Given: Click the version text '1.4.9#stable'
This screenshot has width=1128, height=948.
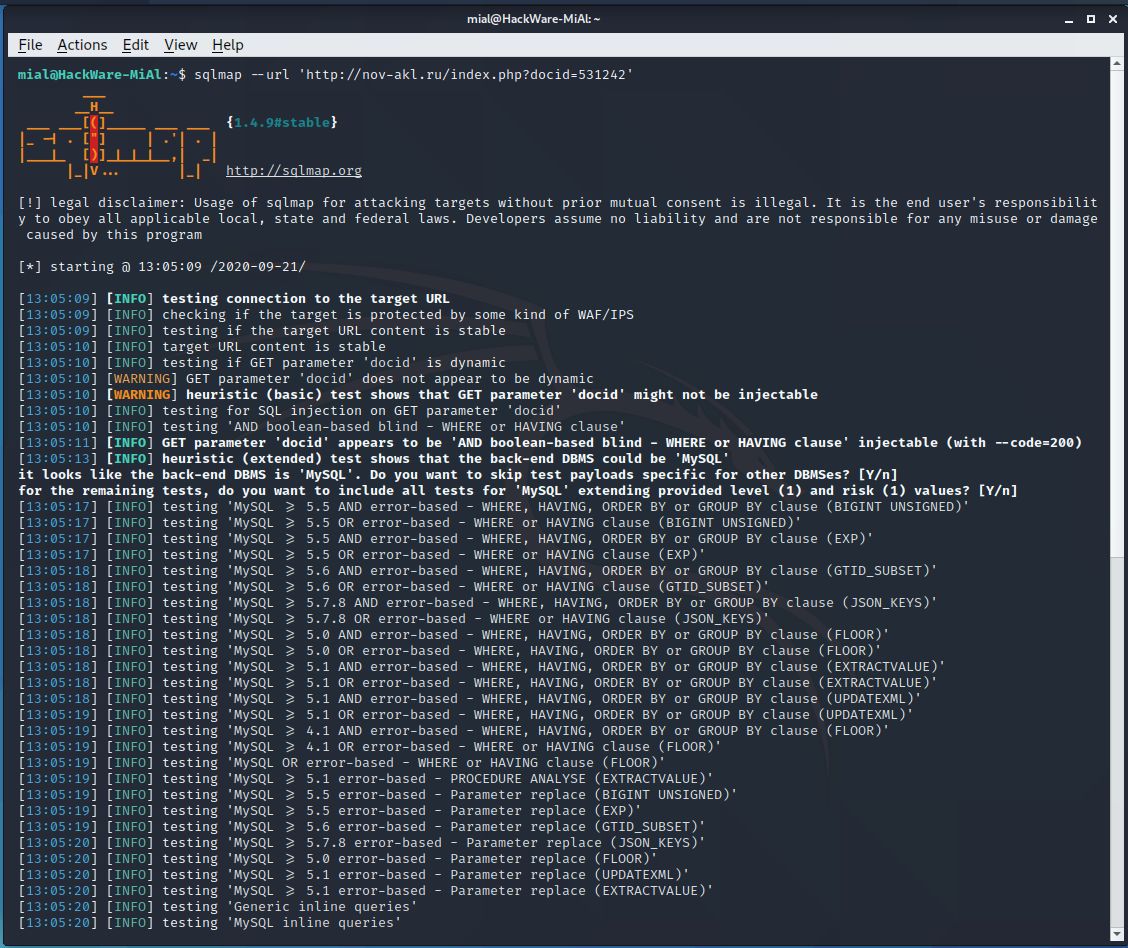Looking at the screenshot, I should pyautogui.click(x=282, y=122).
